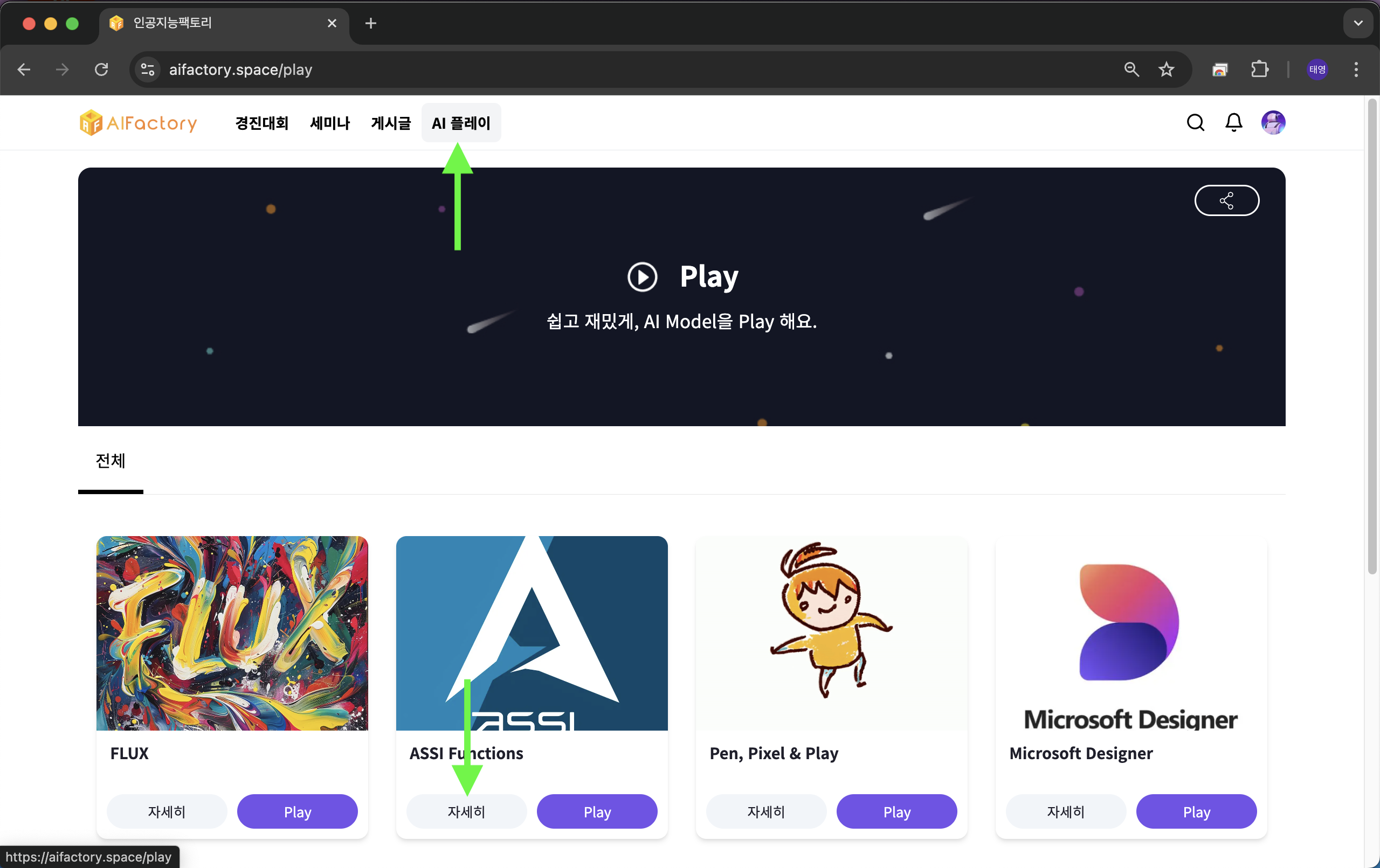Bookmark this page with the star icon
This screenshot has height=868, width=1380.
(1166, 70)
